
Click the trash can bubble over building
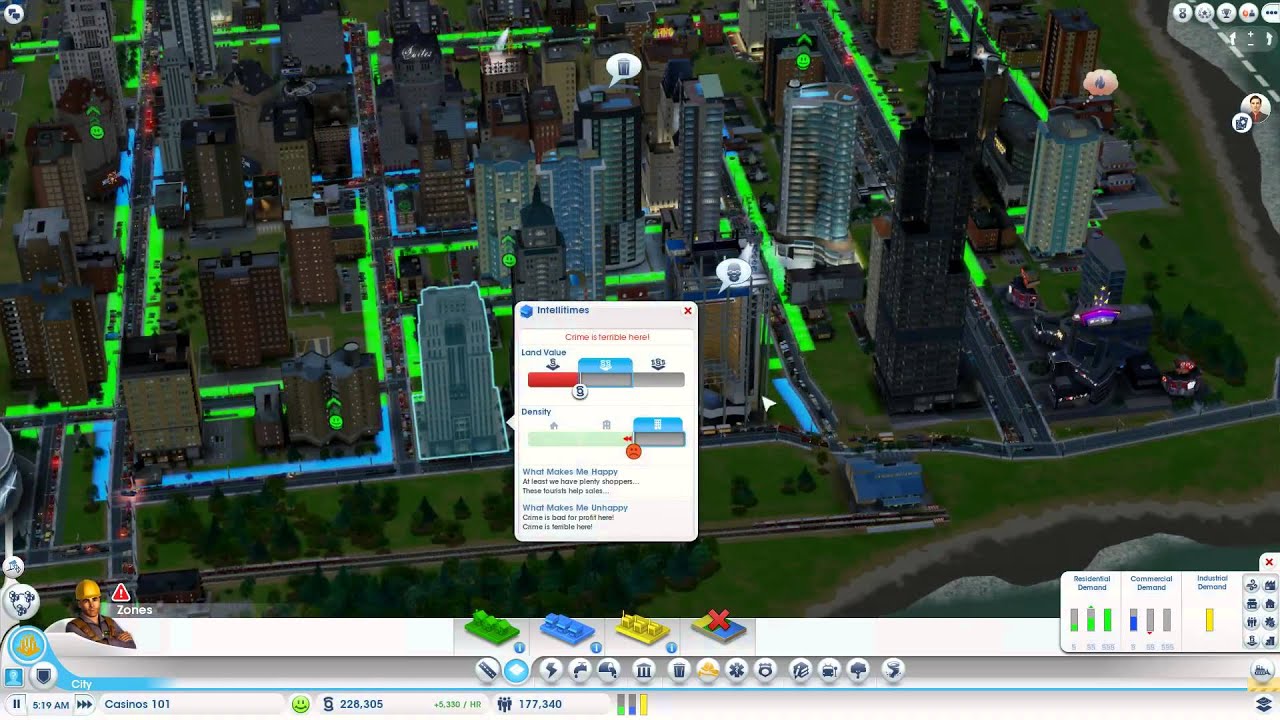point(624,68)
